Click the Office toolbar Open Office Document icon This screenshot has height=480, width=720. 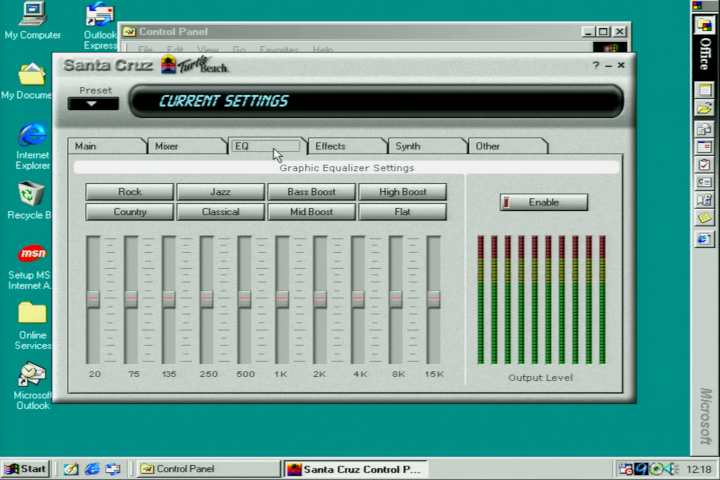(705, 109)
